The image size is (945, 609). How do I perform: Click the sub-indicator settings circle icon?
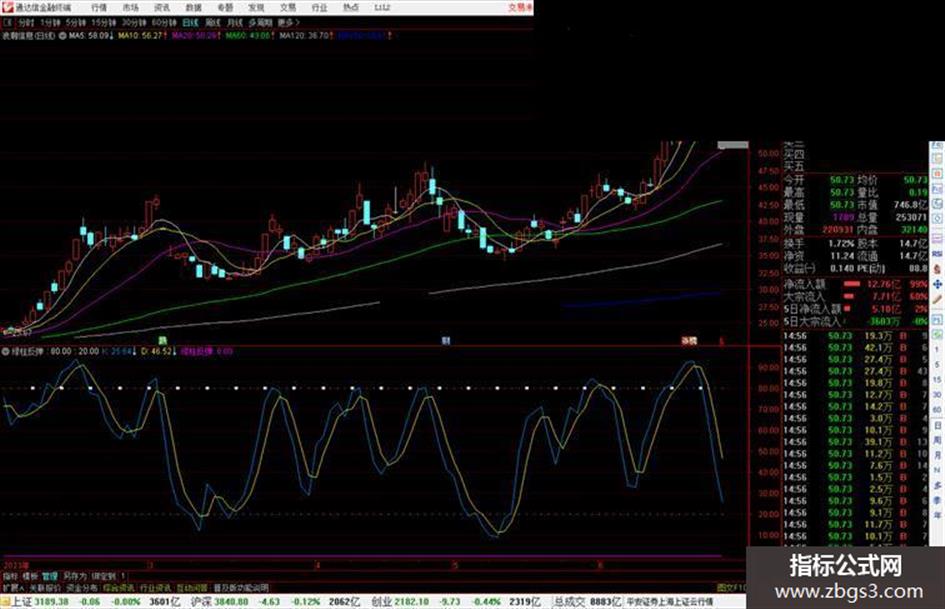[x=5, y=351]
